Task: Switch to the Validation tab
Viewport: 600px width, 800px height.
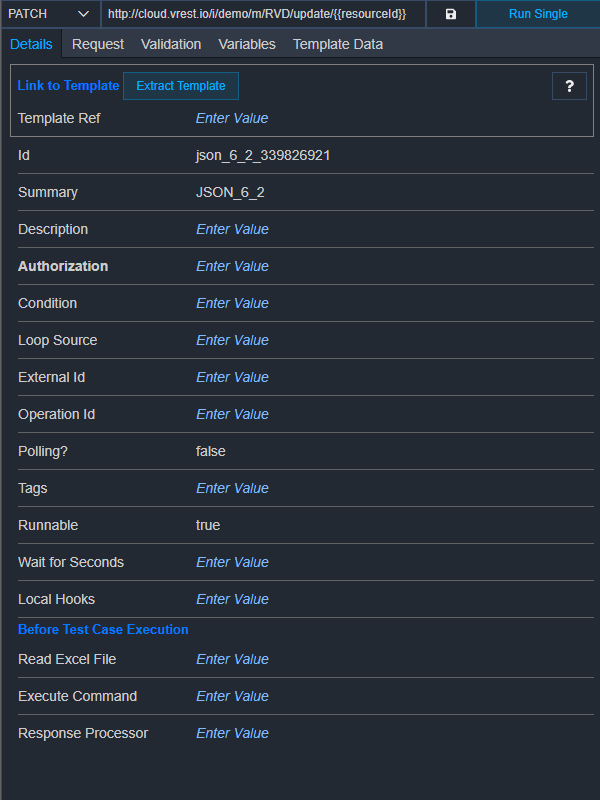Action: tap(171, 44)
